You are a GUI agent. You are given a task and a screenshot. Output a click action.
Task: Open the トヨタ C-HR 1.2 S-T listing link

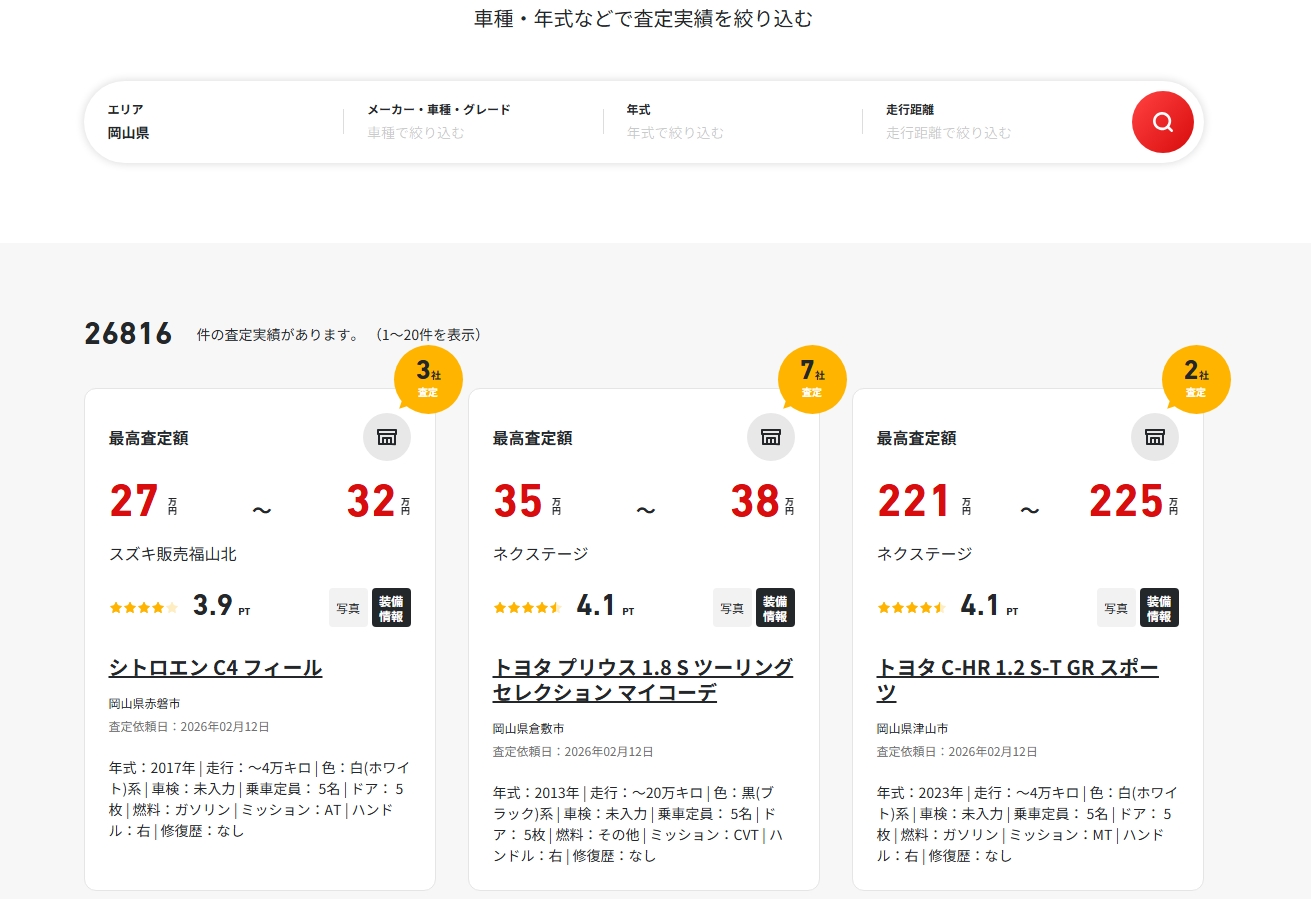coord(1017,680)
